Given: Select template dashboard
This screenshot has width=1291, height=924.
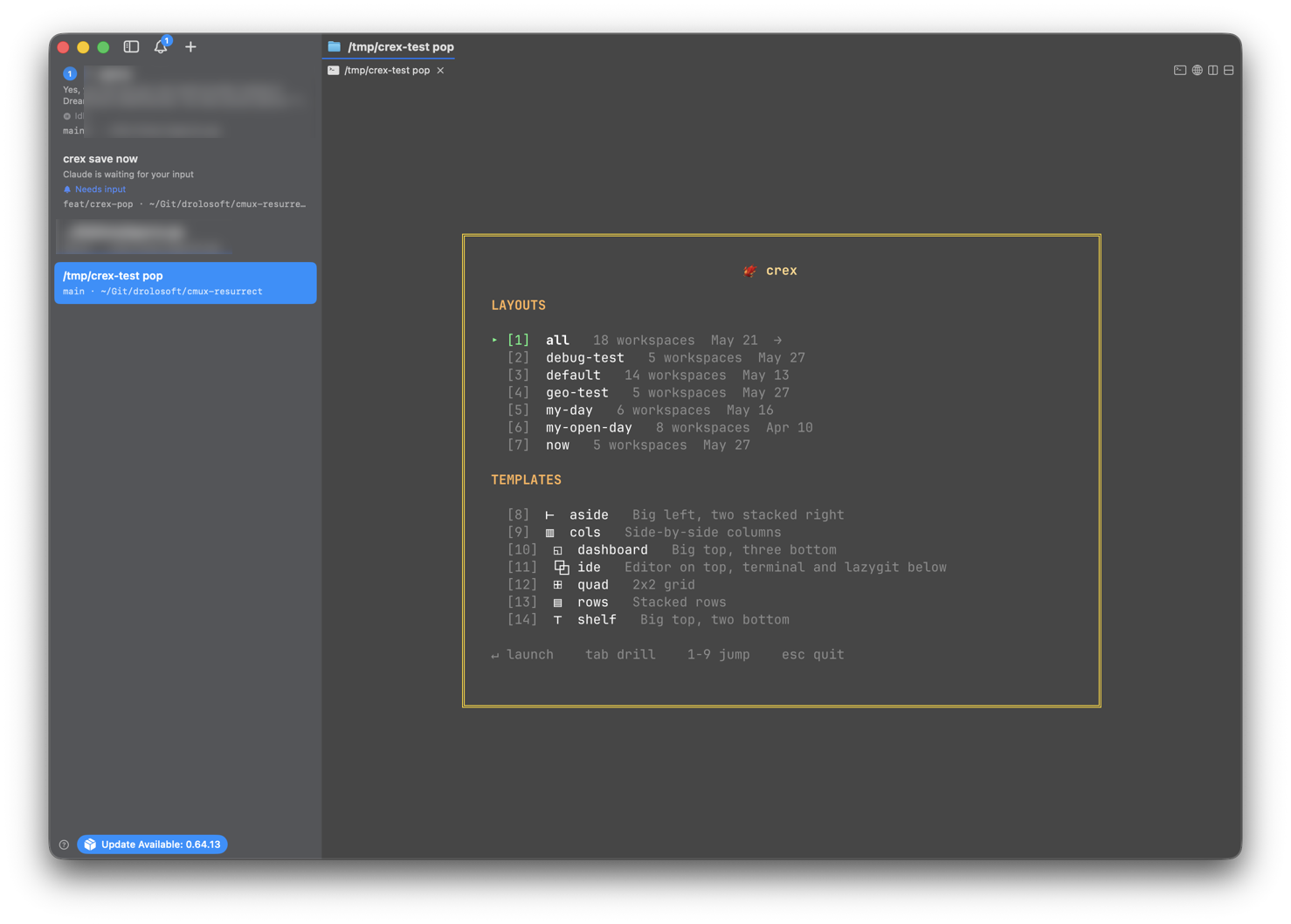Looking at the screenshot, I should coord(672,550).
